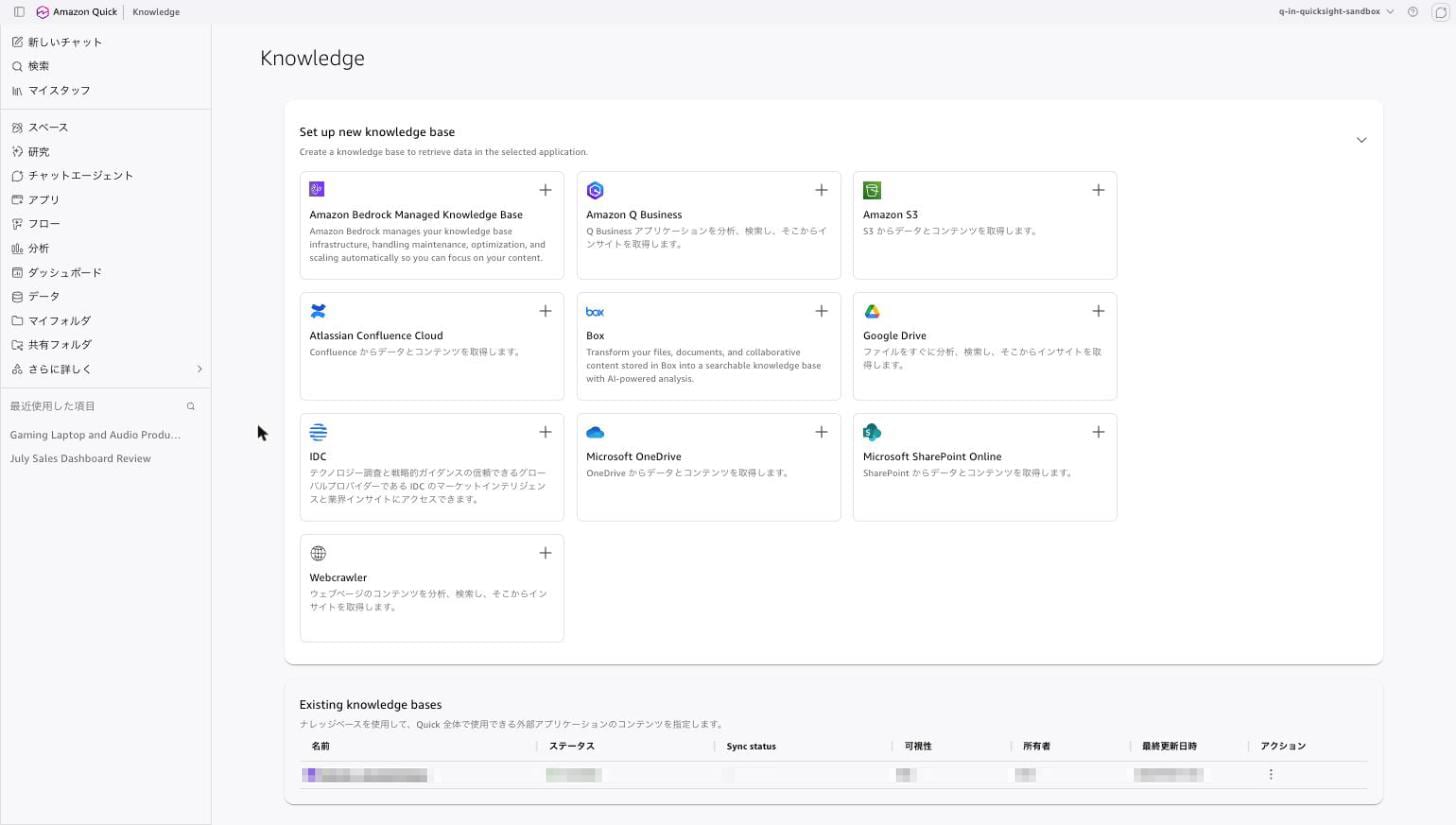Add Microsoft OneDrive plus icon
This screenshot has height=825, width=1456.
[x=821, y=432]
